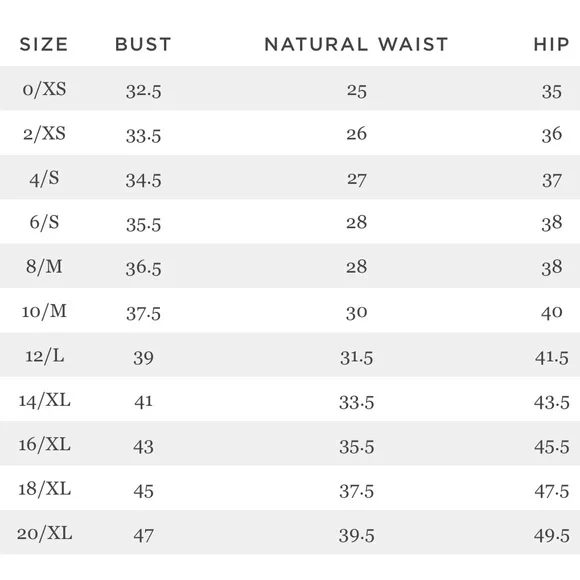The width and height of the screenshot is (580, 580).
Task: Select the 12/L size label
Action: [x=44, y=356]
